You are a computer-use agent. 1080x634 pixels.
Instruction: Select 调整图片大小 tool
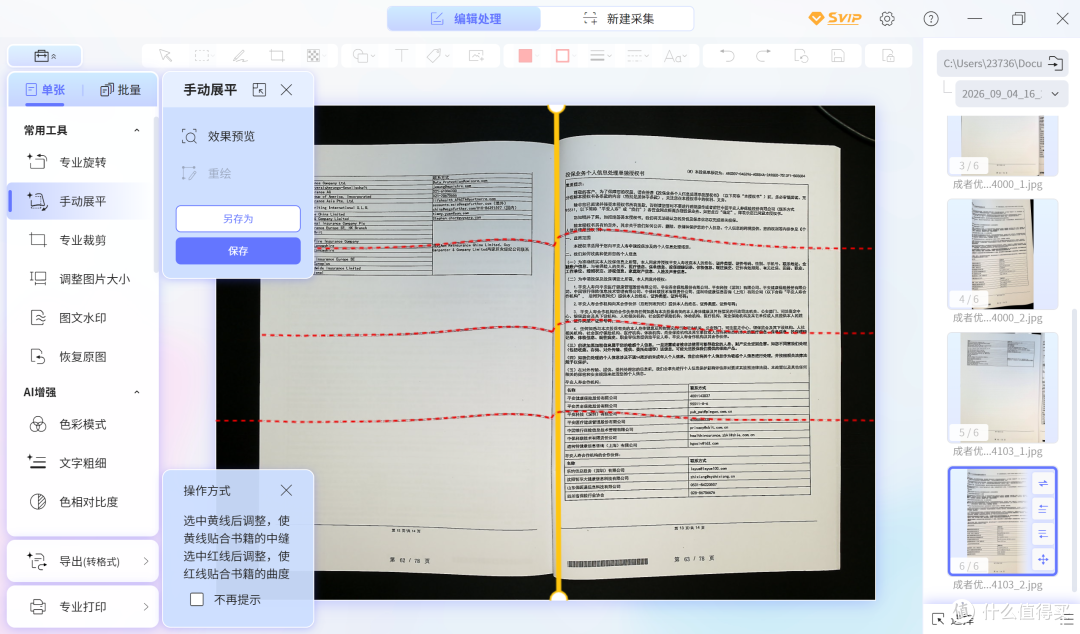[81, 279]
